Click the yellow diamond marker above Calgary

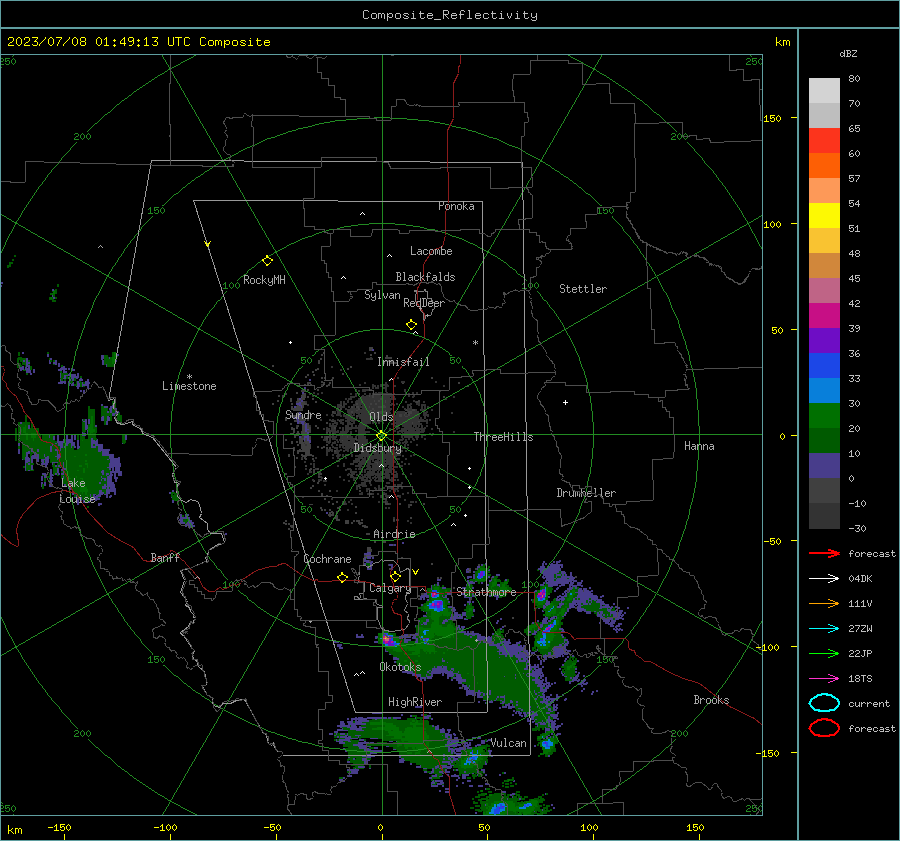(395, 576)
